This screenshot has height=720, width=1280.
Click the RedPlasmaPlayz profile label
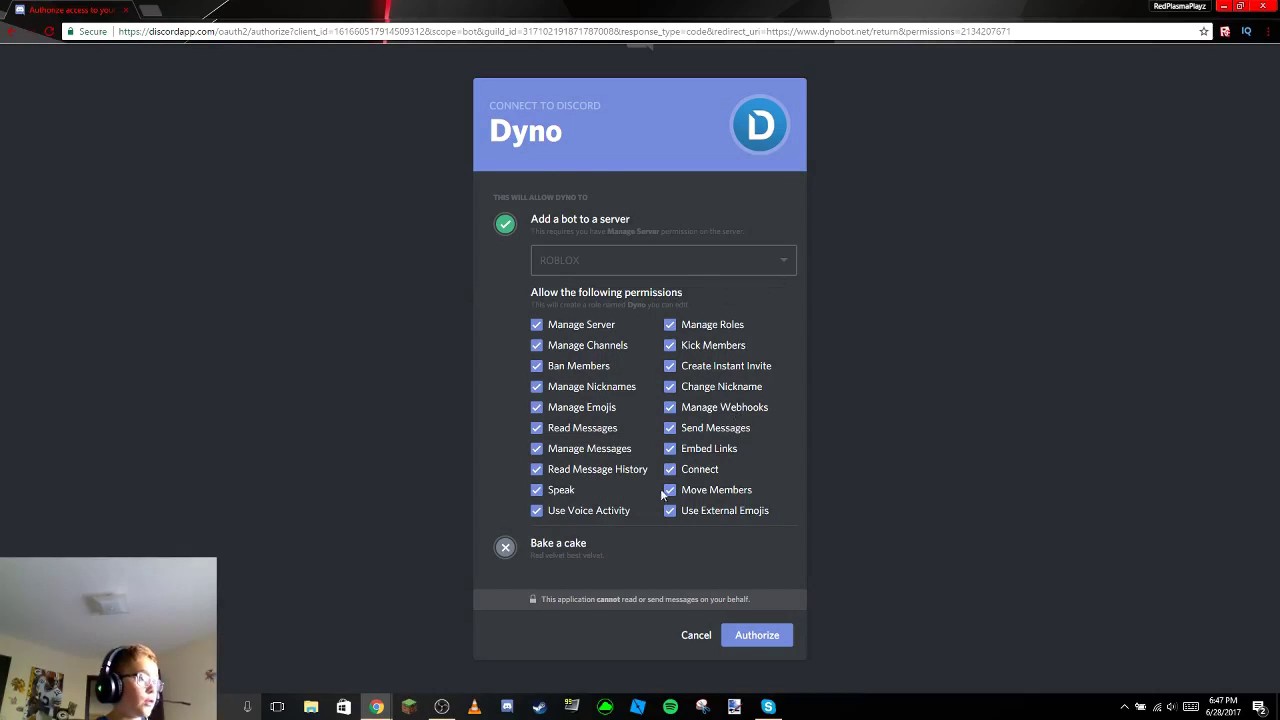[1179, 6]
